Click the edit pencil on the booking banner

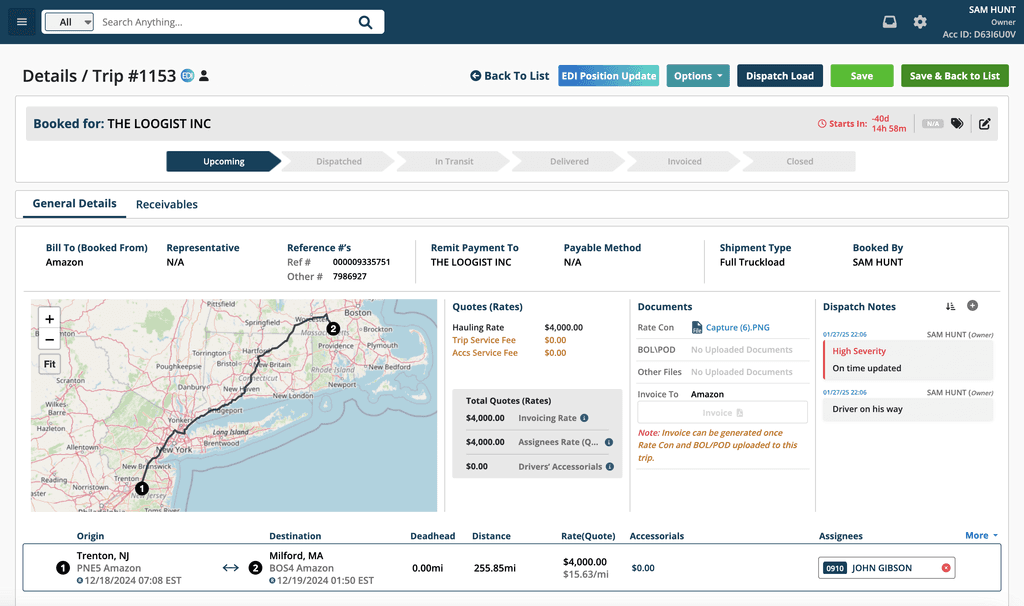(985, 123)
